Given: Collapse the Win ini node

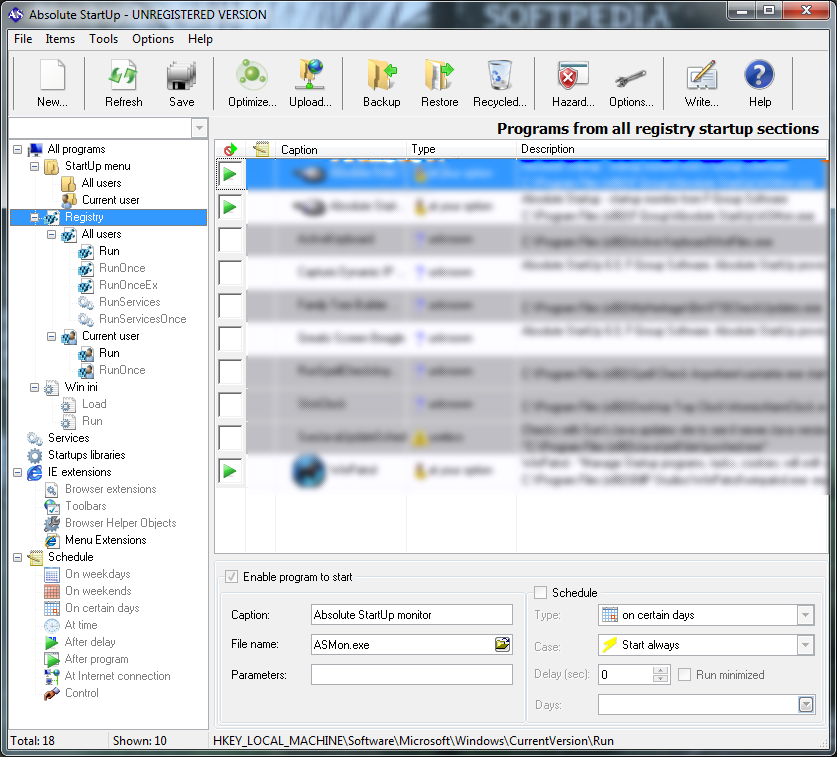Looking at the screenshot, I should click(x=35, y=388).
